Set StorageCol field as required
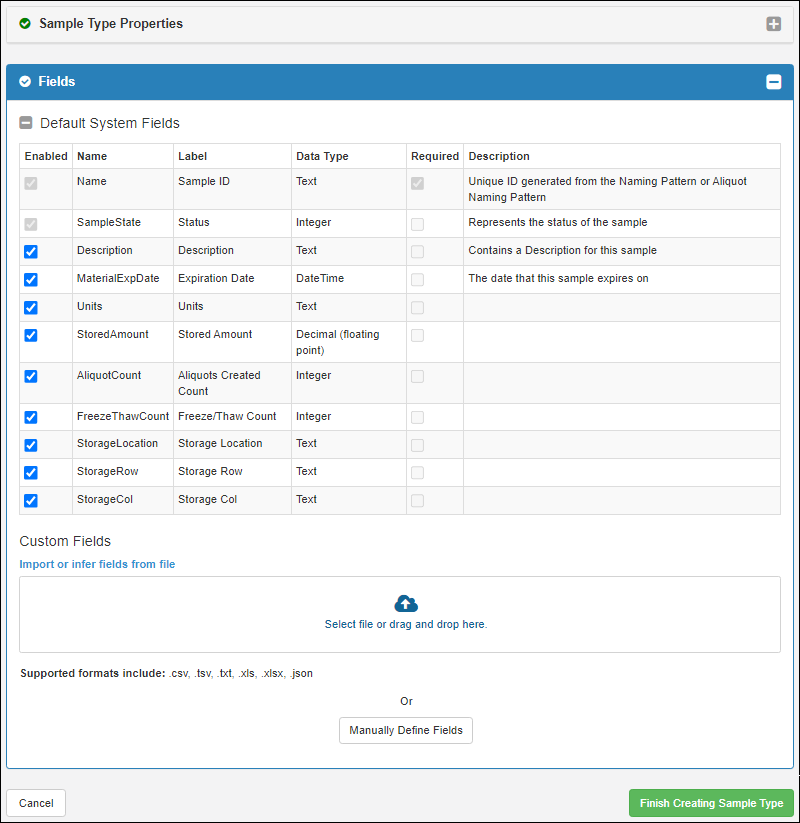Image resolution: width=800 pixels, height=823 pixels. point(417,500)
